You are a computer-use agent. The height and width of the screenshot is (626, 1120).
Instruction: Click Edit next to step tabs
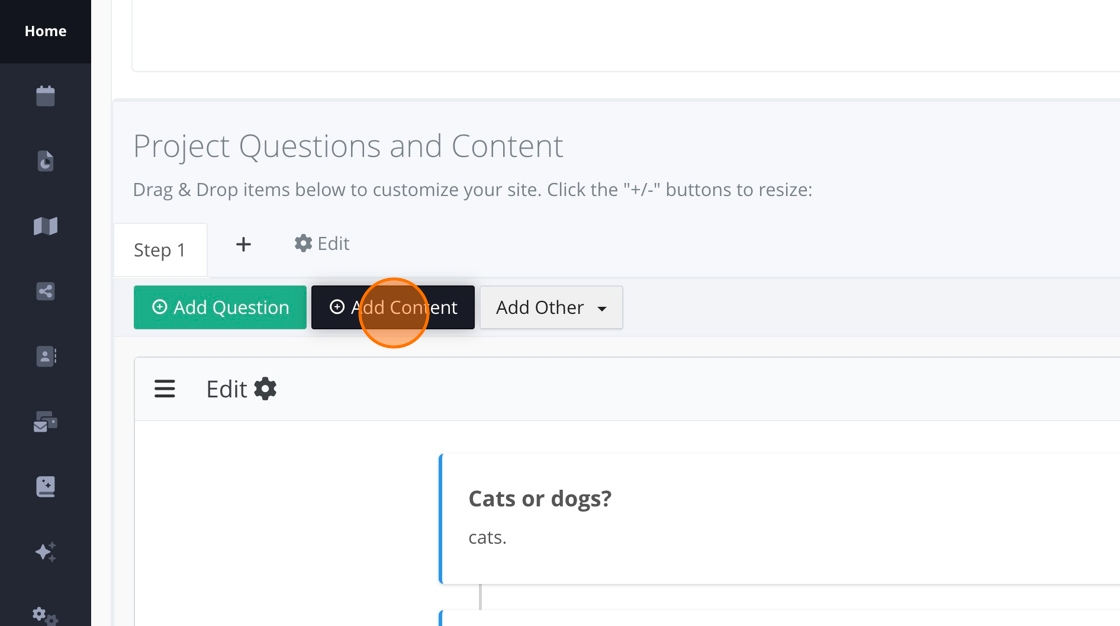click(322, 243)
